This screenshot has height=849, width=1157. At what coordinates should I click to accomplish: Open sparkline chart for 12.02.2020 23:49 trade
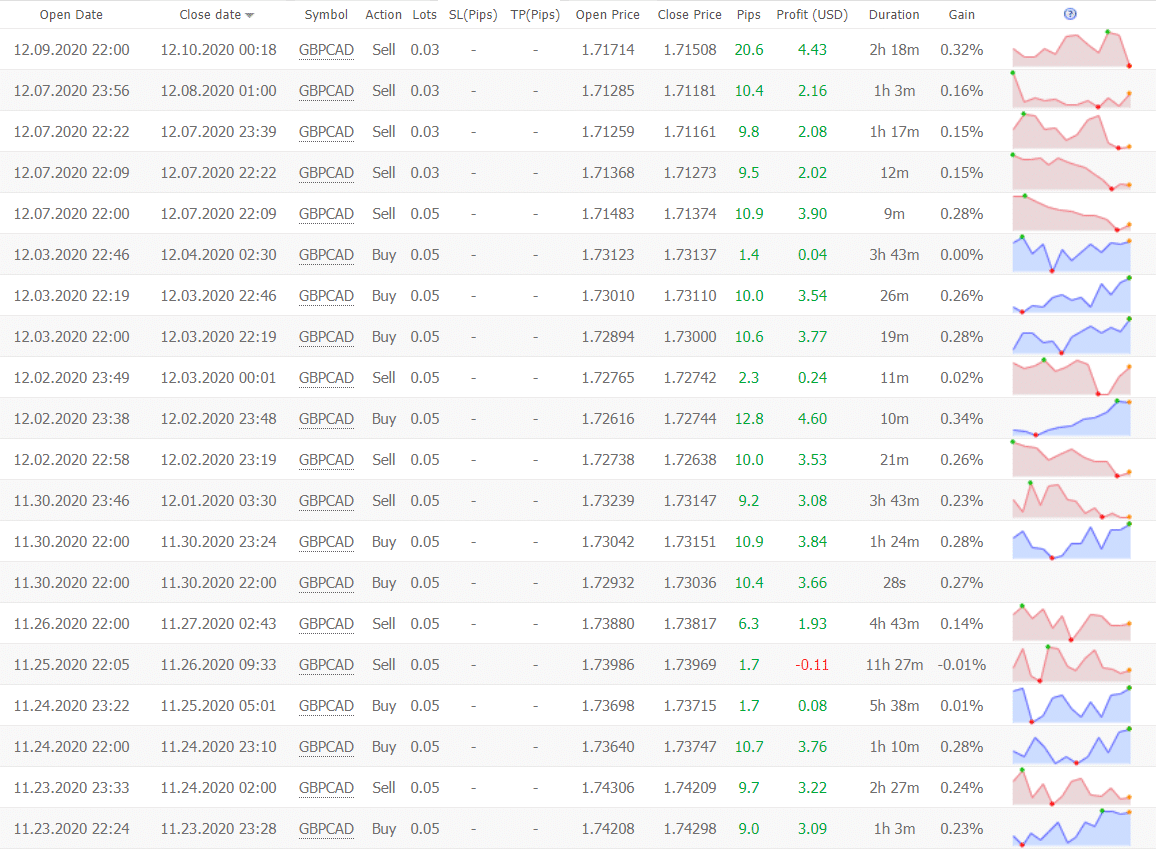pyautogui.click(x=1071, y=377)
